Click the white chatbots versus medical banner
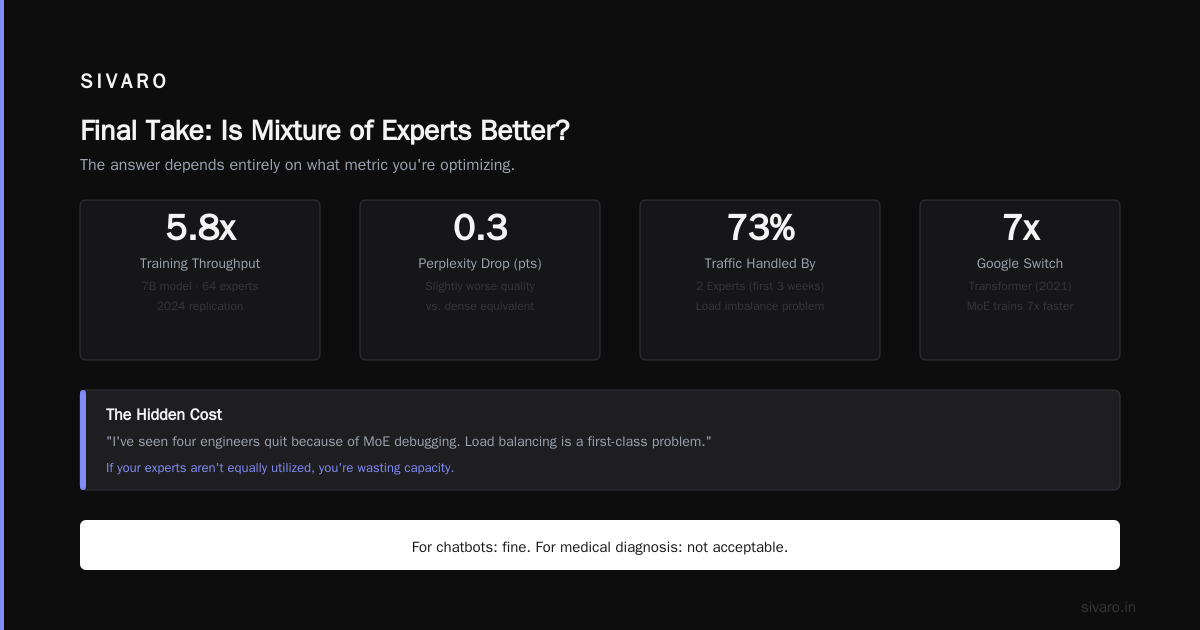 coord(600,545)
